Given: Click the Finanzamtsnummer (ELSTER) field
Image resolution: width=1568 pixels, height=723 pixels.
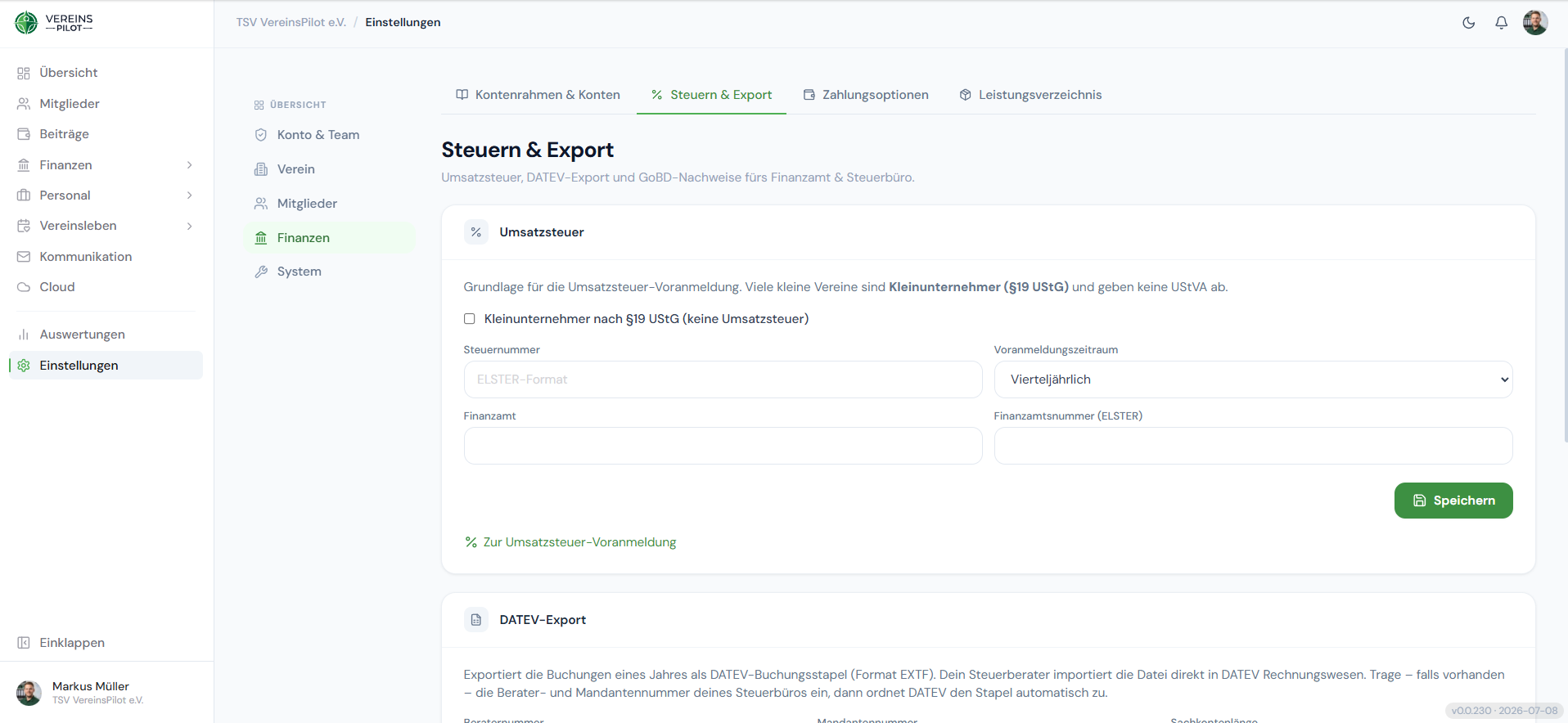Looking at the screenshot, I should pos(1253,446).
